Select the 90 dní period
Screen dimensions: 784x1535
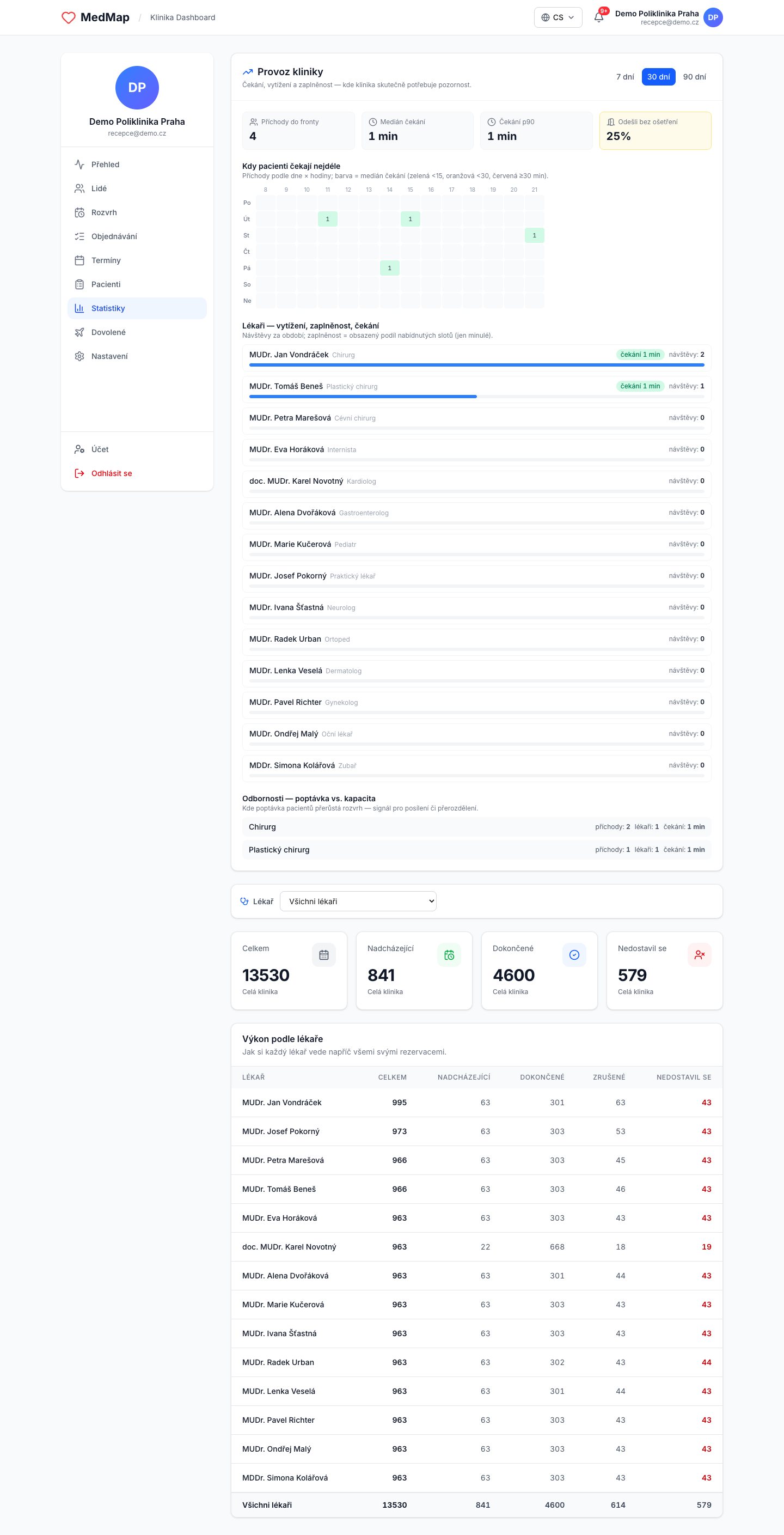(x=694, y=77)
